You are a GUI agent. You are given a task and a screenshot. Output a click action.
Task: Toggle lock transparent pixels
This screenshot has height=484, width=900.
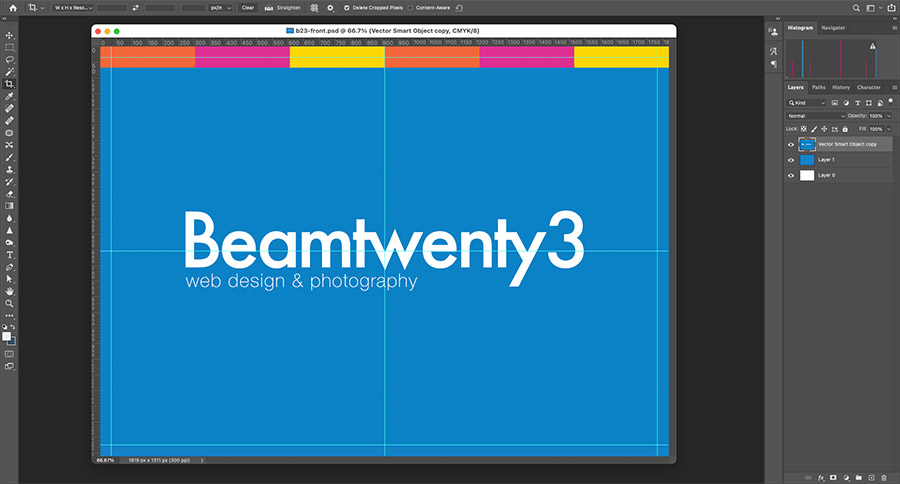pyautogui.click(x=804, y=129)
